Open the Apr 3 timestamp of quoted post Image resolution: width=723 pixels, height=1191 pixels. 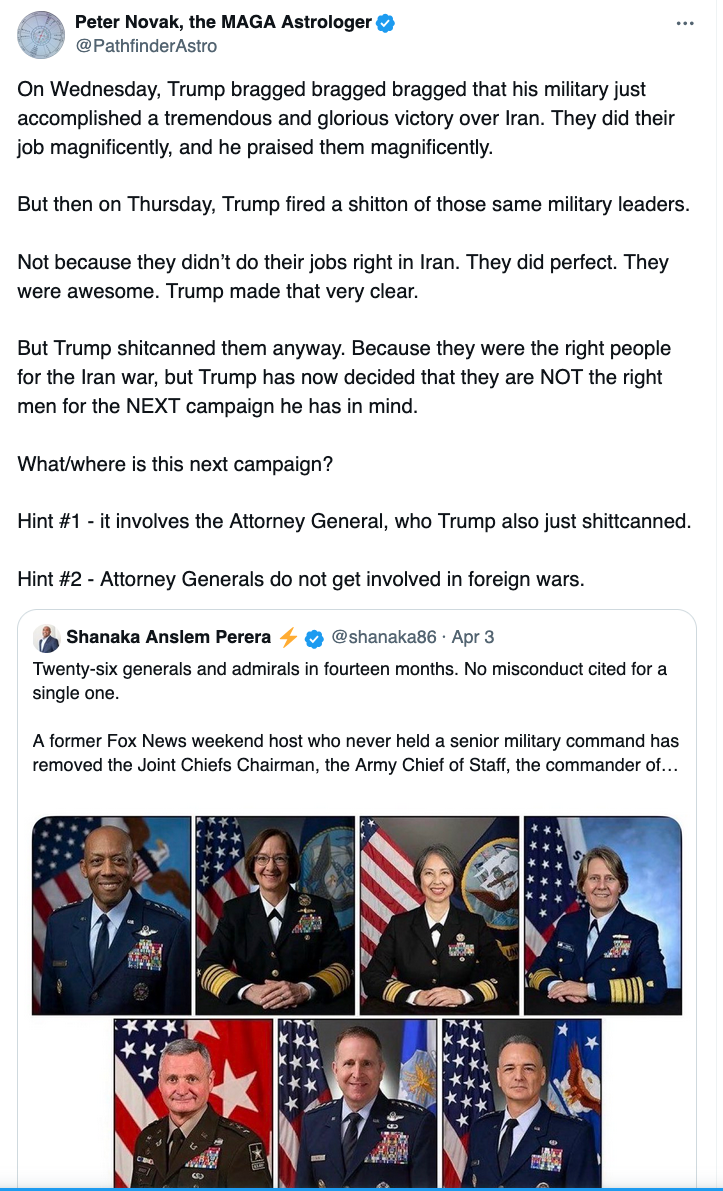click(x=473, y=638)
